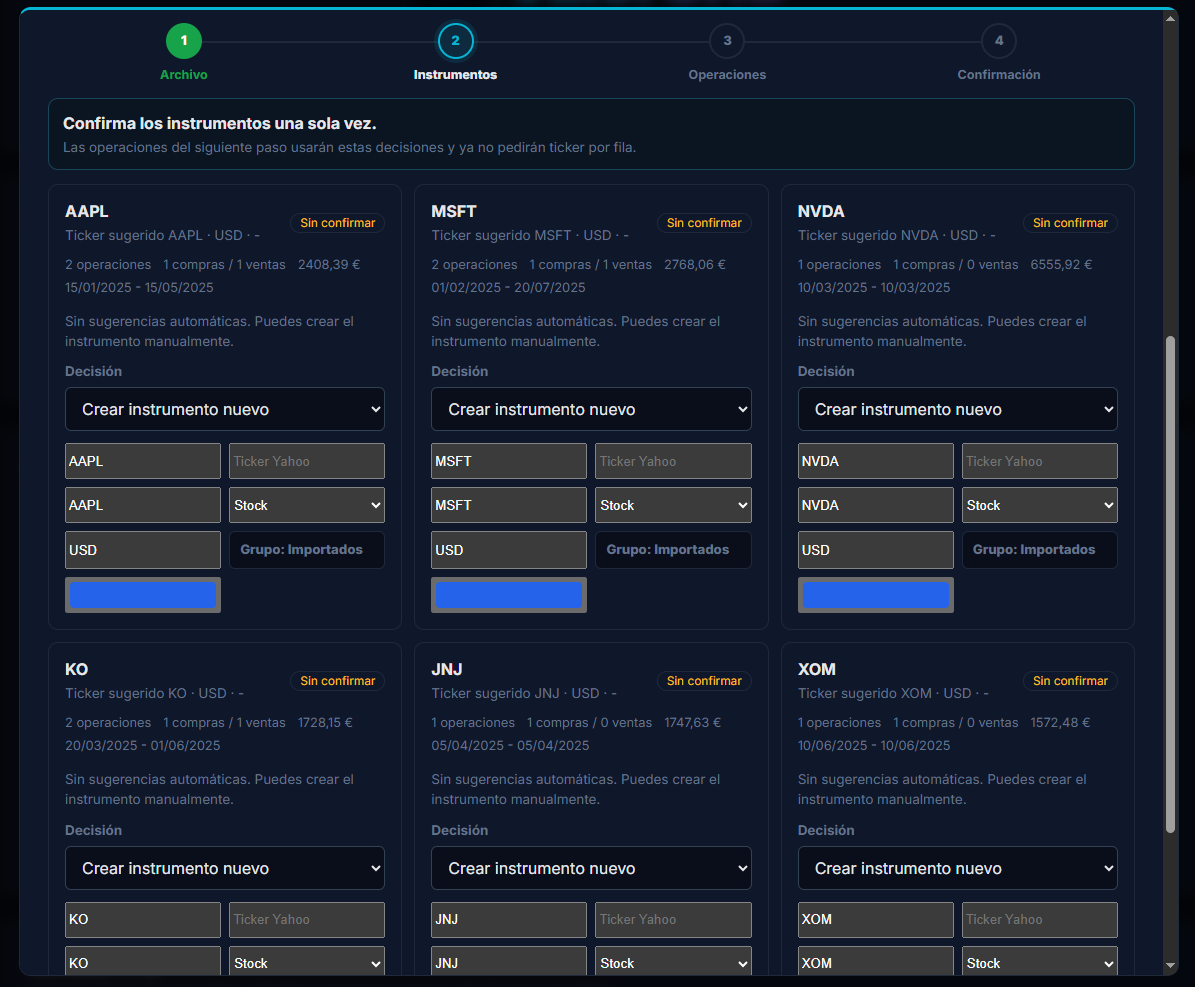1195x987 pixels.
Task: Change KO instrument type Stock dropdown
Action: click(x=307, y=962)
